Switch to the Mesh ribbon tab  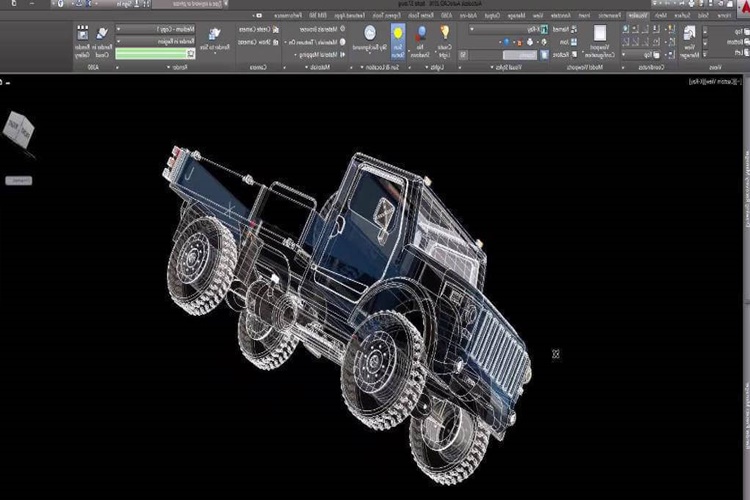661,16
